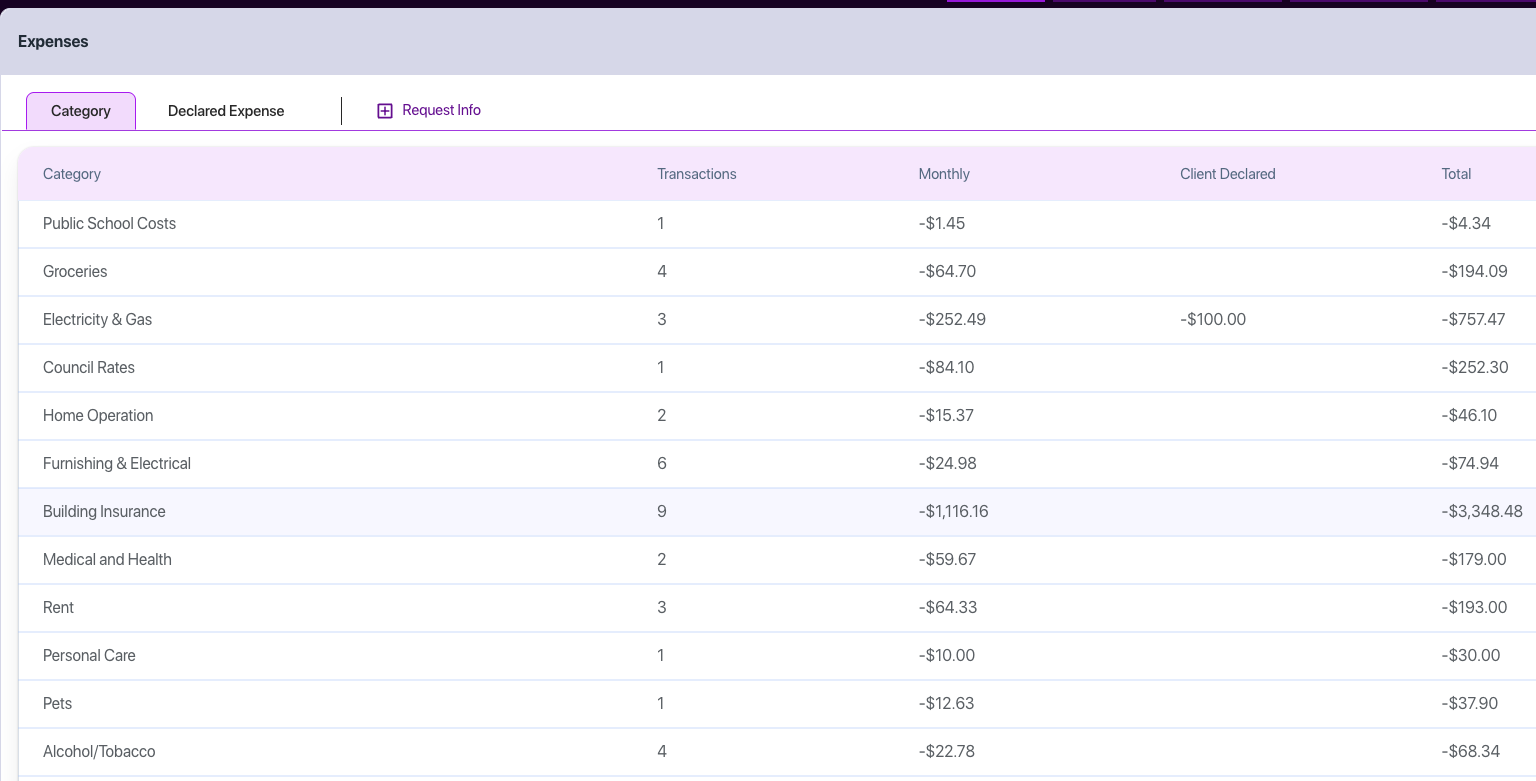Select the Medical and Health row

pos(107,559)
